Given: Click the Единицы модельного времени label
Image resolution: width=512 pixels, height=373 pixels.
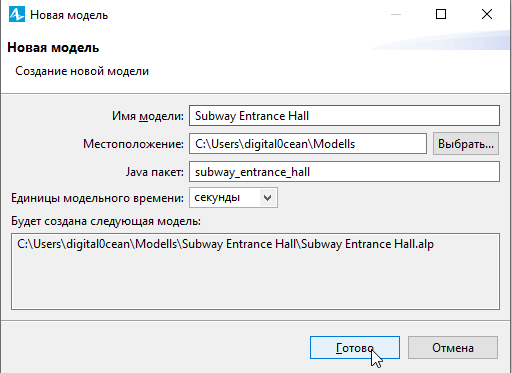Looking at the screenshot, I should 97,198.
